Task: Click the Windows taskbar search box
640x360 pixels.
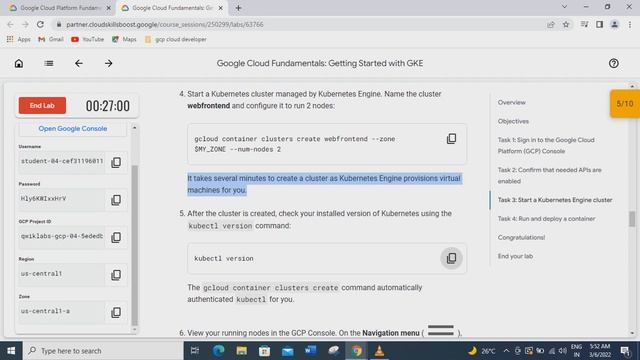Action: tap(103, 351)
